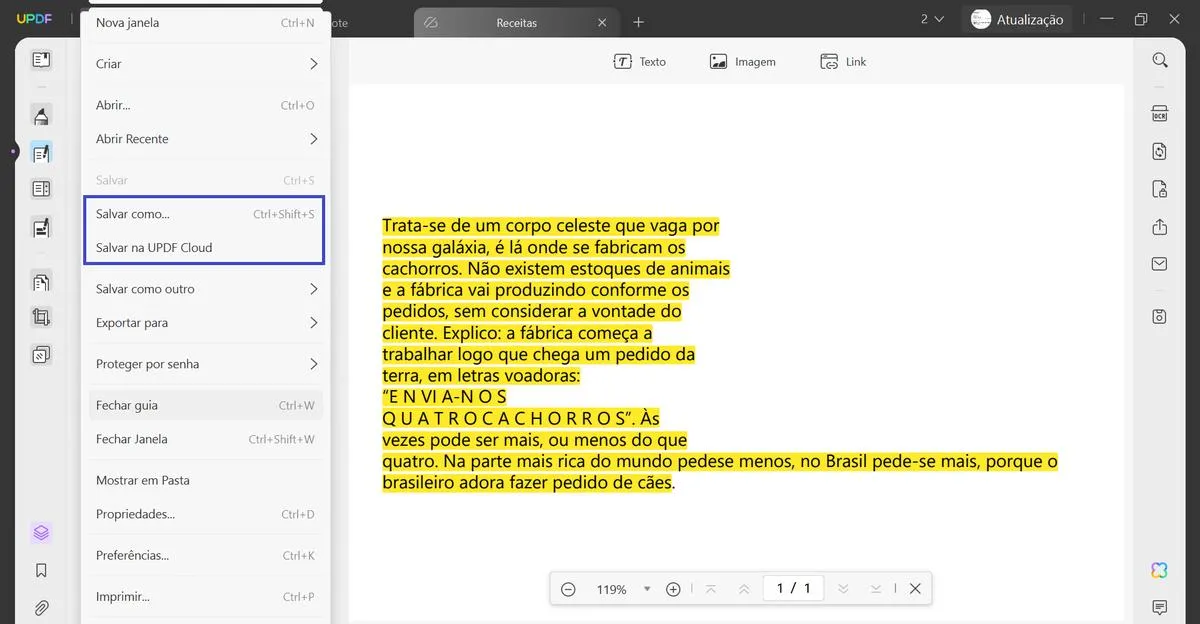Click the page number field showing 1/1

[x=792, y=588]
